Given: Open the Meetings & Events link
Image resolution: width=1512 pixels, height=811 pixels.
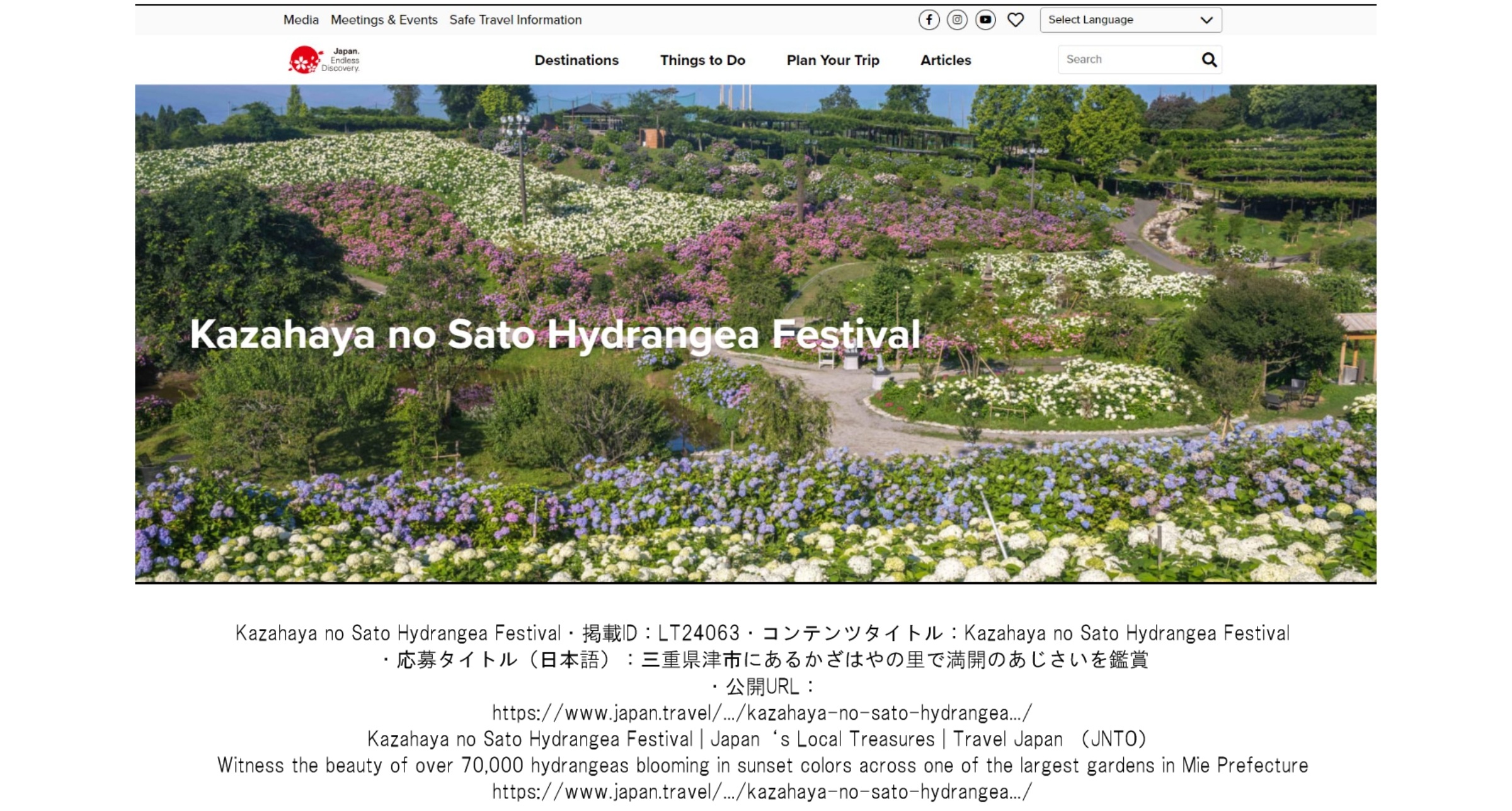Looking at the screenshot, I should pyautogui.click(x=384, y=20).
